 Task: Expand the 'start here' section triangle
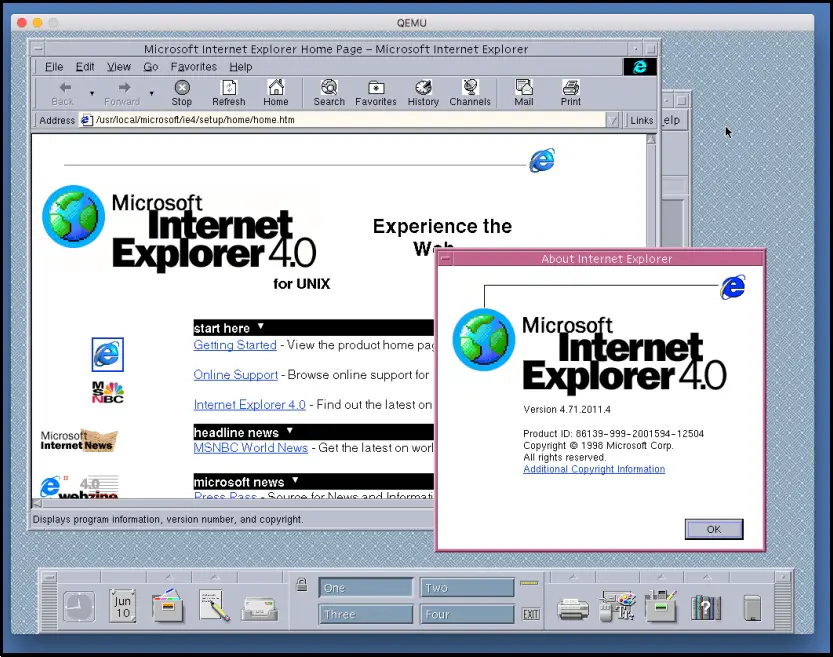[x=261, y=326]
